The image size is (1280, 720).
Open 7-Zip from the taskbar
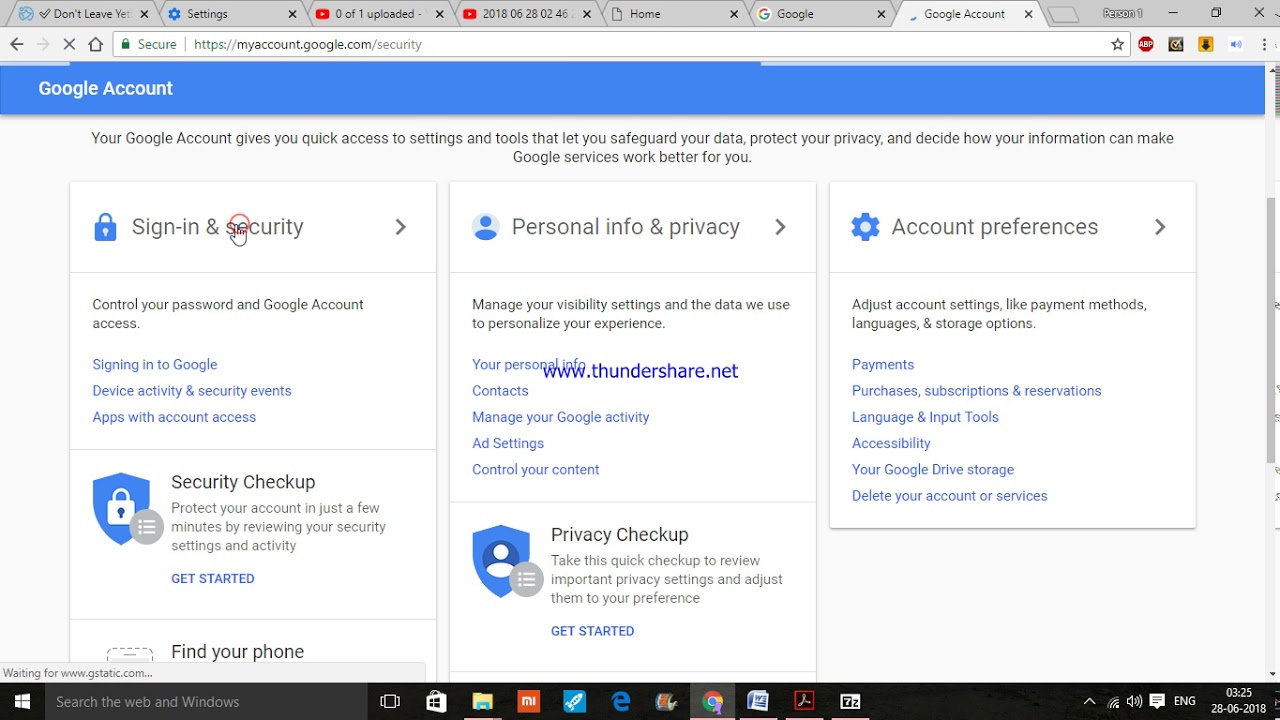click(x=850, y=702)
